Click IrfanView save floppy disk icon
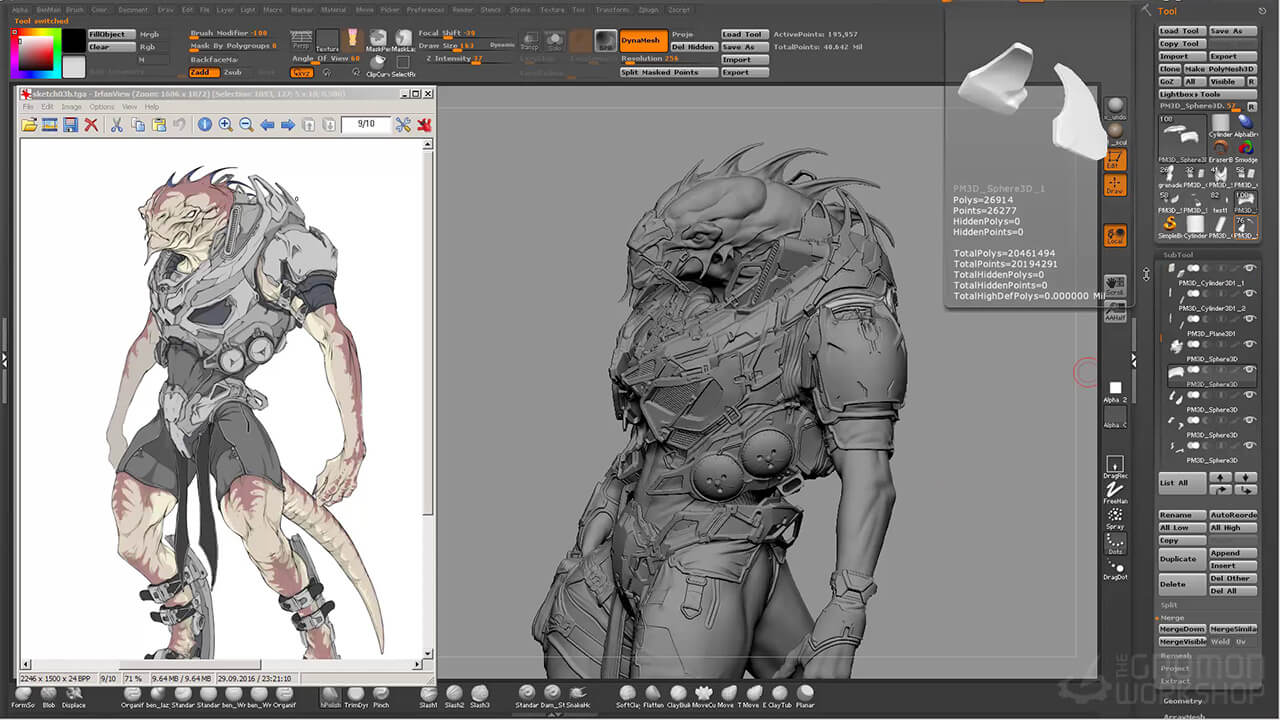The image size is (1280, 720). pos(70,125)
